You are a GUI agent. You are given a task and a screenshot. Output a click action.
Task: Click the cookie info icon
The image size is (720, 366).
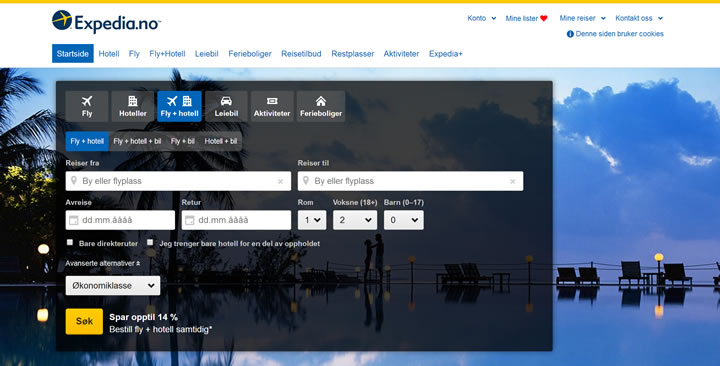[570, 34]
